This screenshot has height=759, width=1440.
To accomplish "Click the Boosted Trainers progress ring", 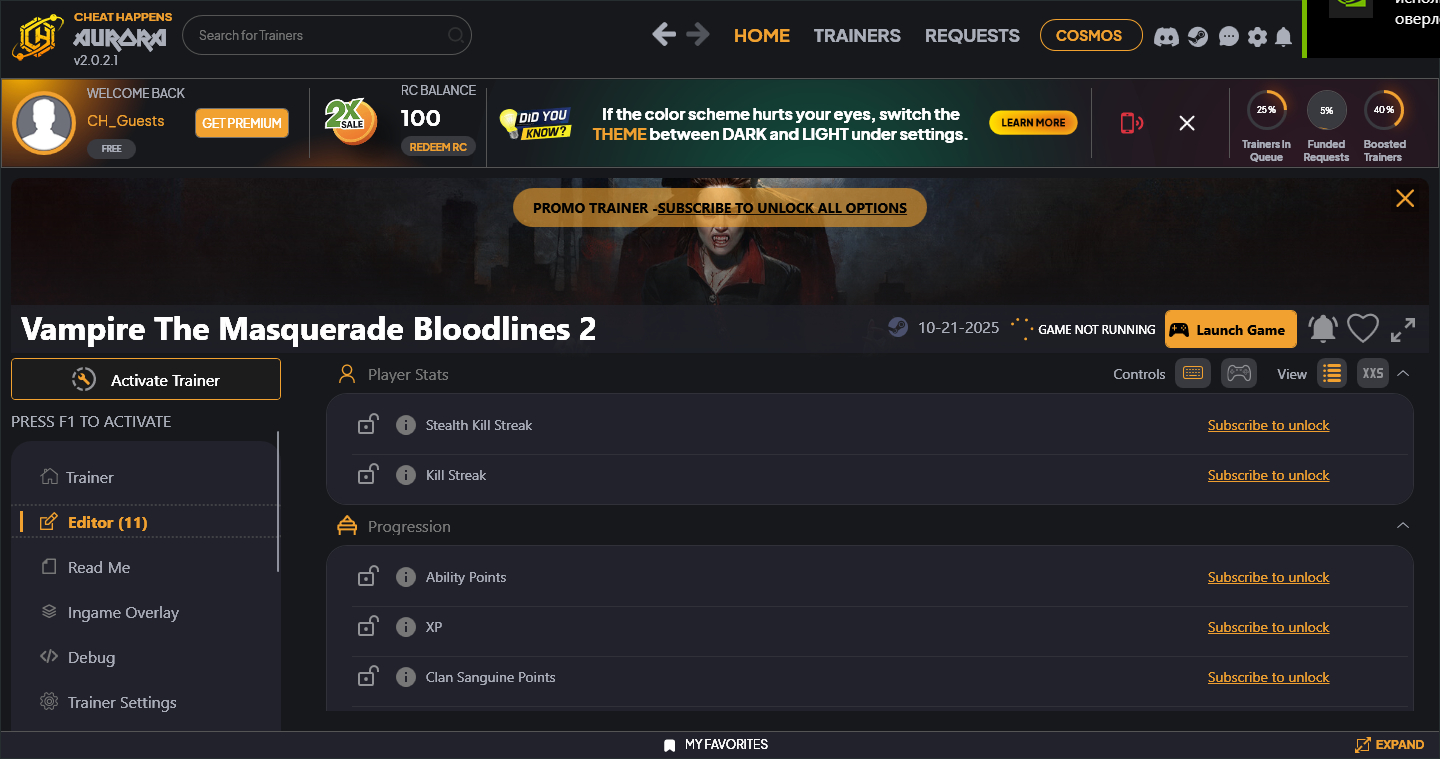I will click(x=1383, y=110).
